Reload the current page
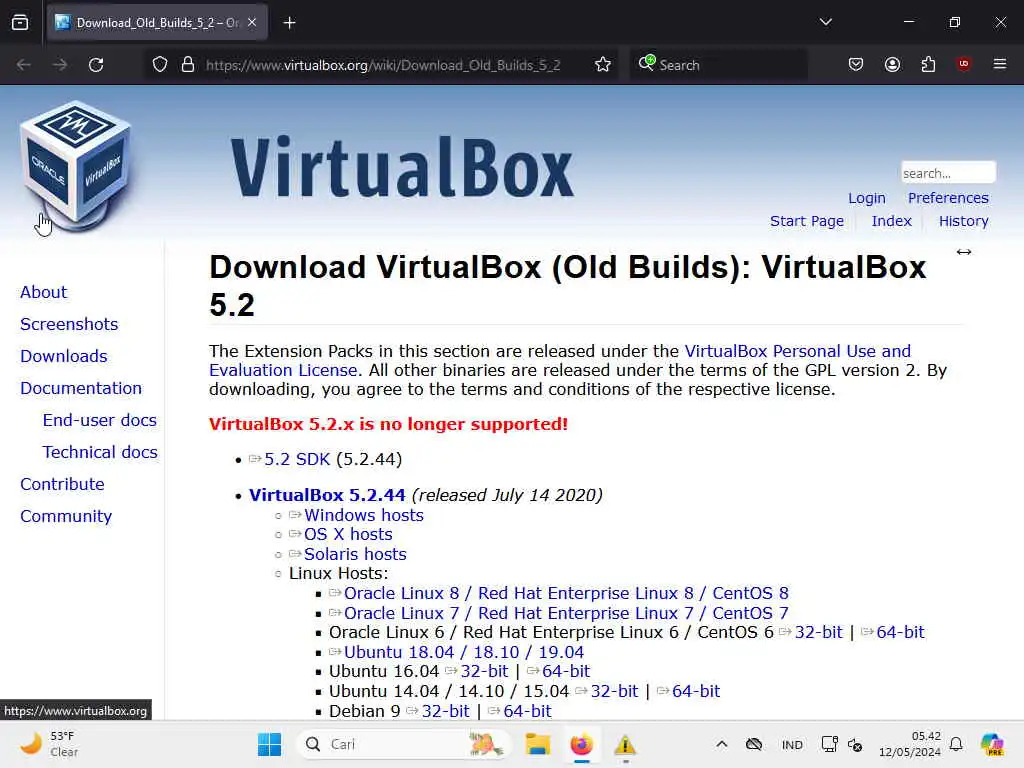 (x=96, y=65)
